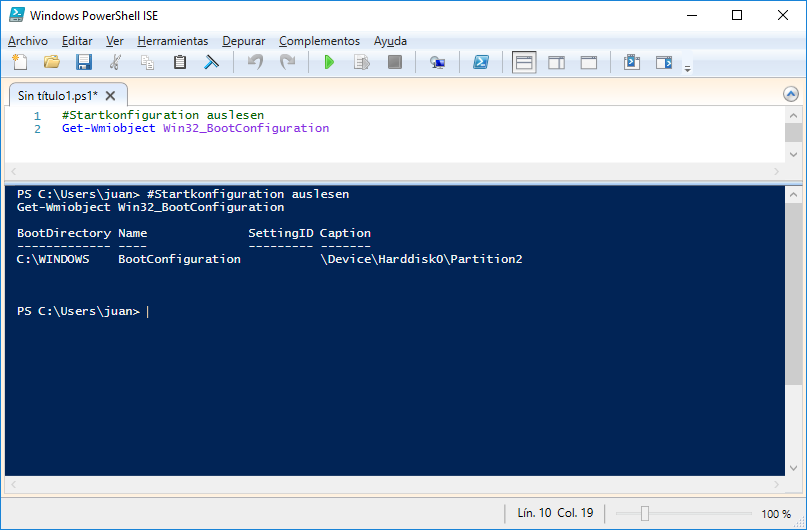
Task: Click the \Device\Harddisk0\Partition2 output value
Action: (422, 259)
